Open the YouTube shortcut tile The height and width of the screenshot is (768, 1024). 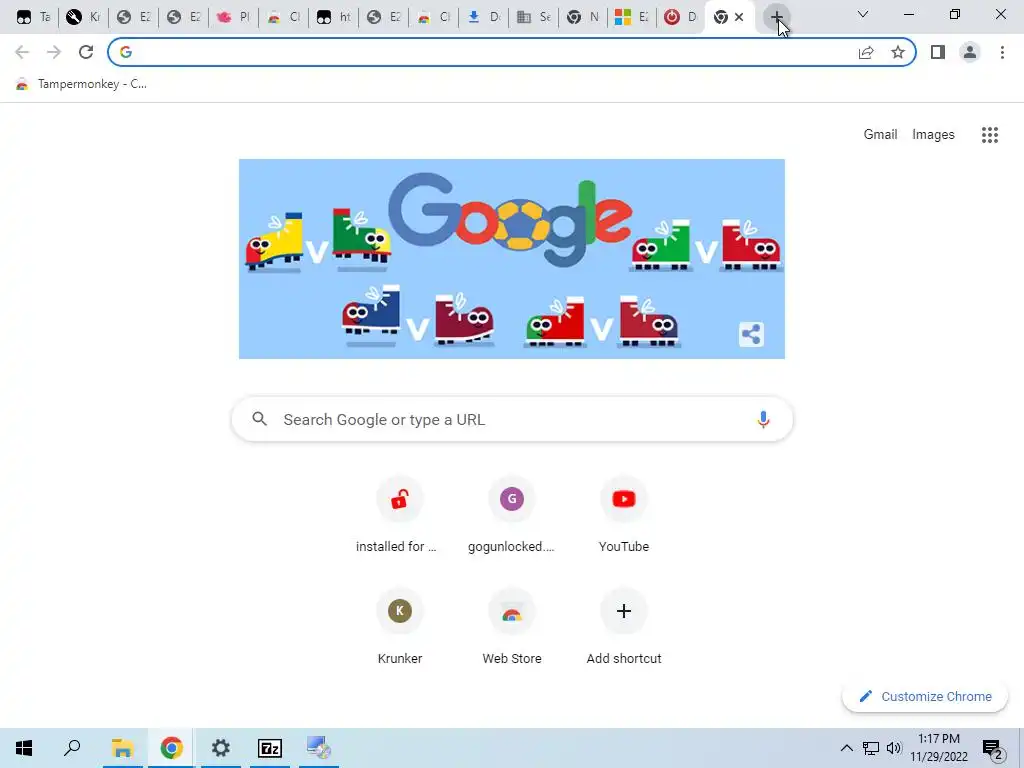tap(624, 516)
